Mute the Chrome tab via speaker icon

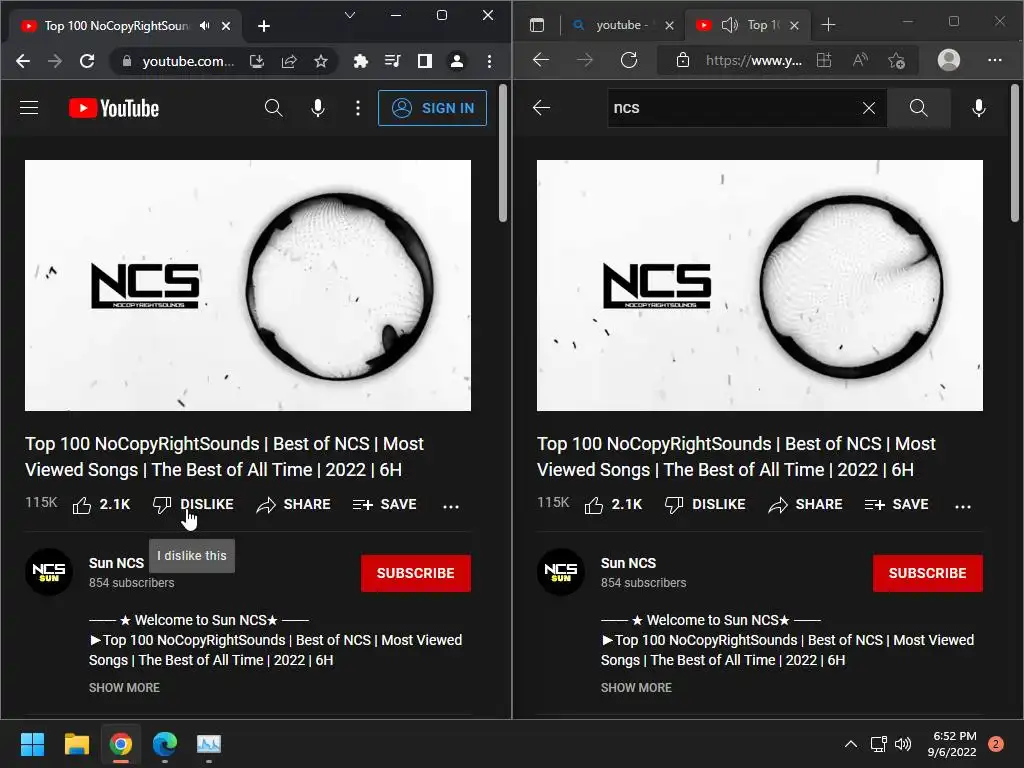coord(205,25)
